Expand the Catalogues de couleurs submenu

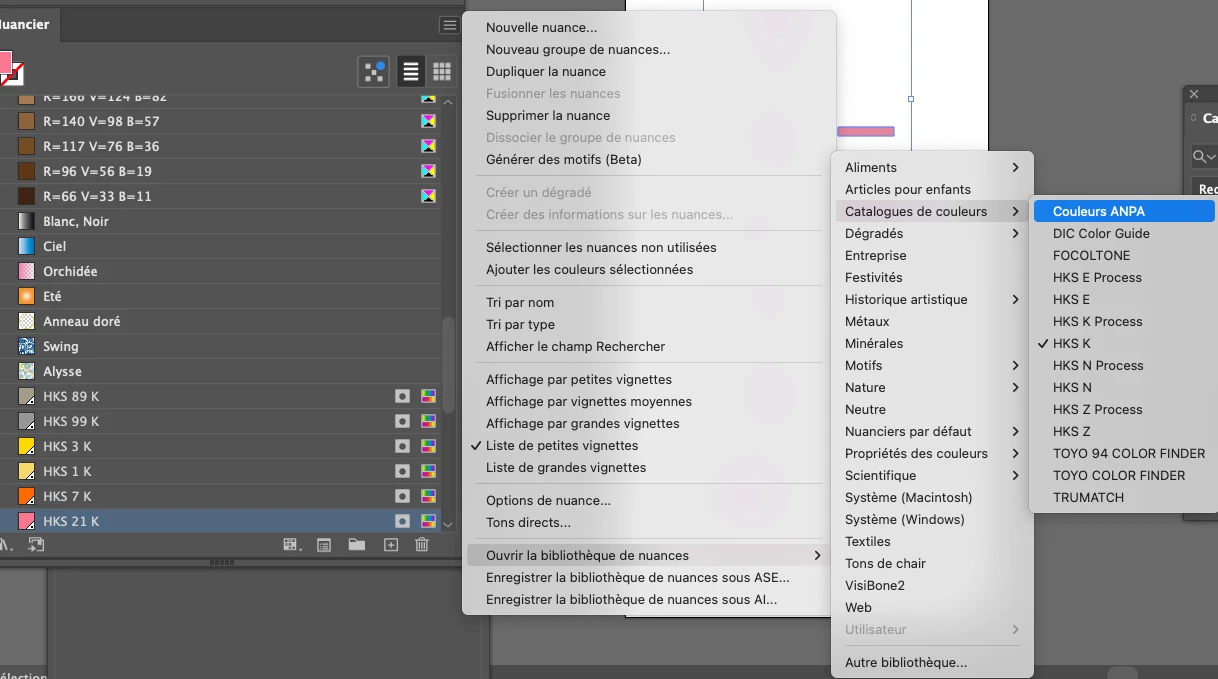932,212
